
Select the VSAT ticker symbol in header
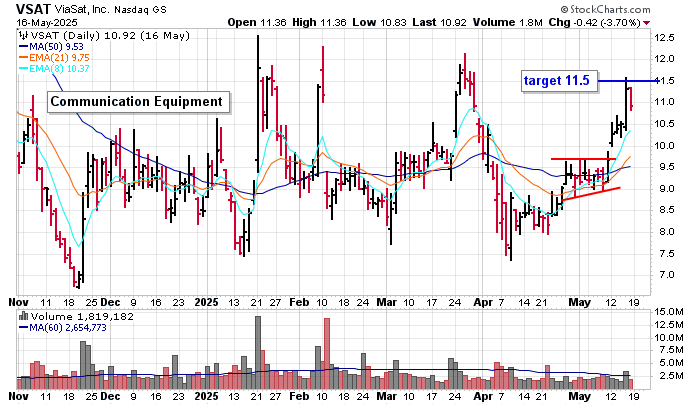pyautogui.click(x=33, y=9)
